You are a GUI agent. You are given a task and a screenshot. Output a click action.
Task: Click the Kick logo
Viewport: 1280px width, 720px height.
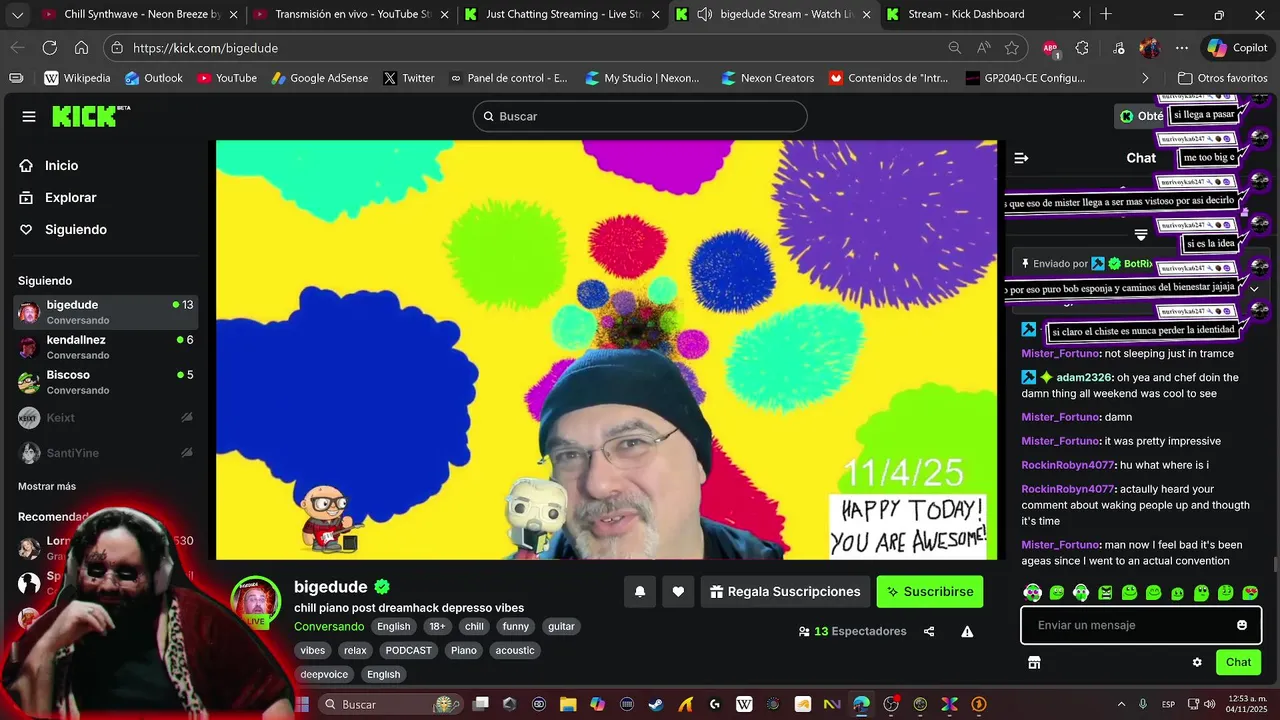point(90,116)
